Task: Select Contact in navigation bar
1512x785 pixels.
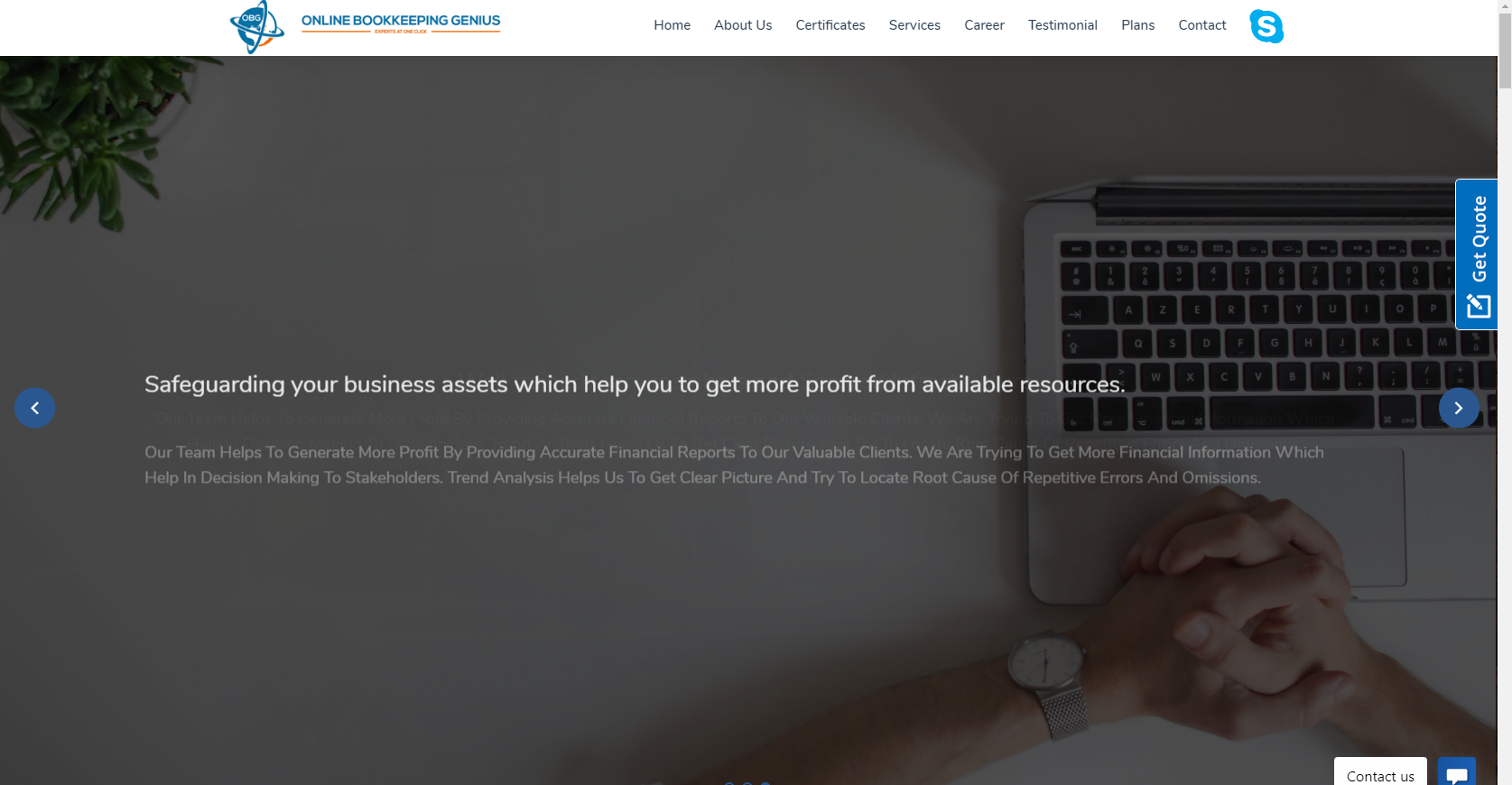Action: (1202, 25)
